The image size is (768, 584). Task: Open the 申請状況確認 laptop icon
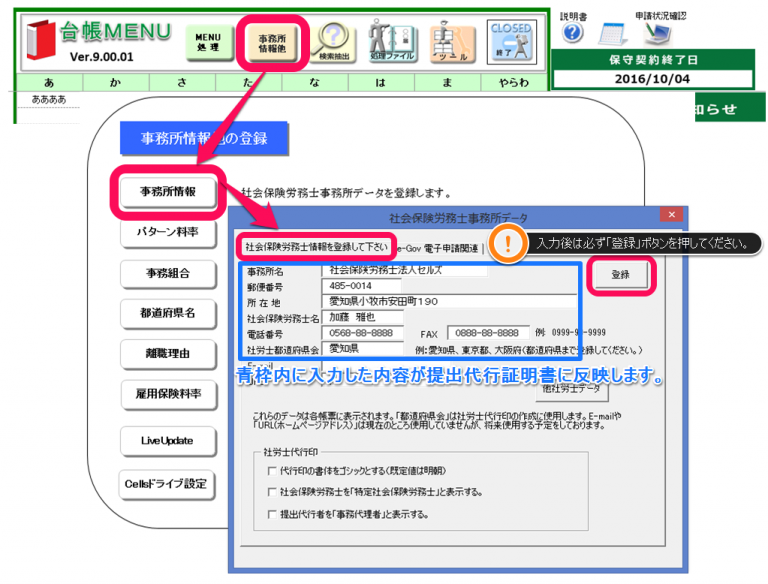click(658, 32)
